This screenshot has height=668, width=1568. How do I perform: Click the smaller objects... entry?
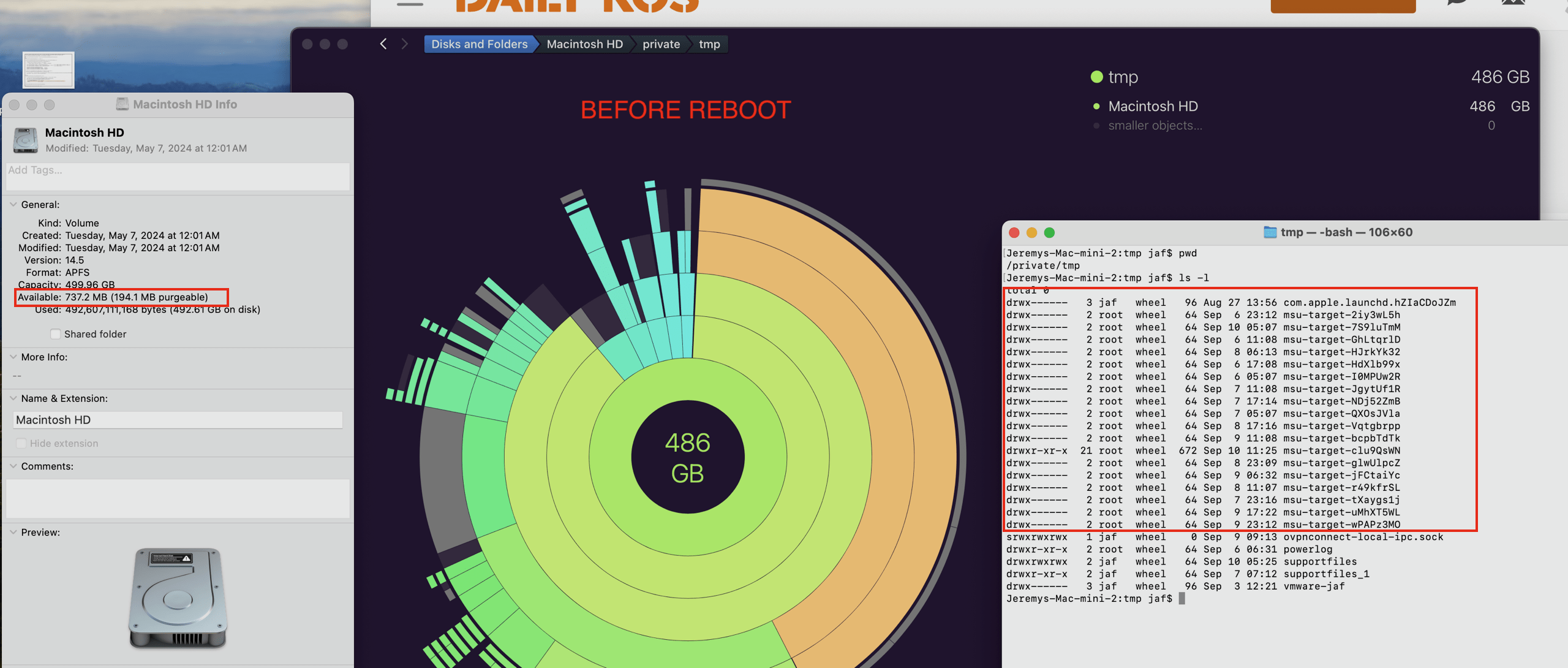click(x=1155, y=126)
